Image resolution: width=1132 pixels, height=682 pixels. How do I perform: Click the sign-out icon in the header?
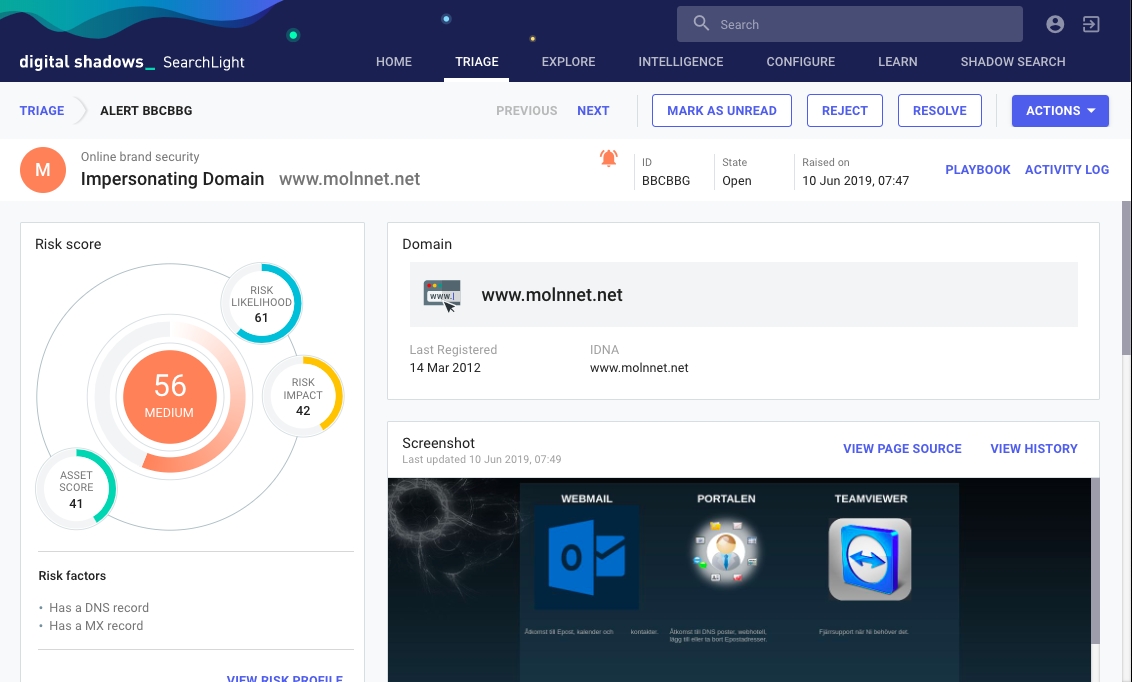pos(1091,23)
